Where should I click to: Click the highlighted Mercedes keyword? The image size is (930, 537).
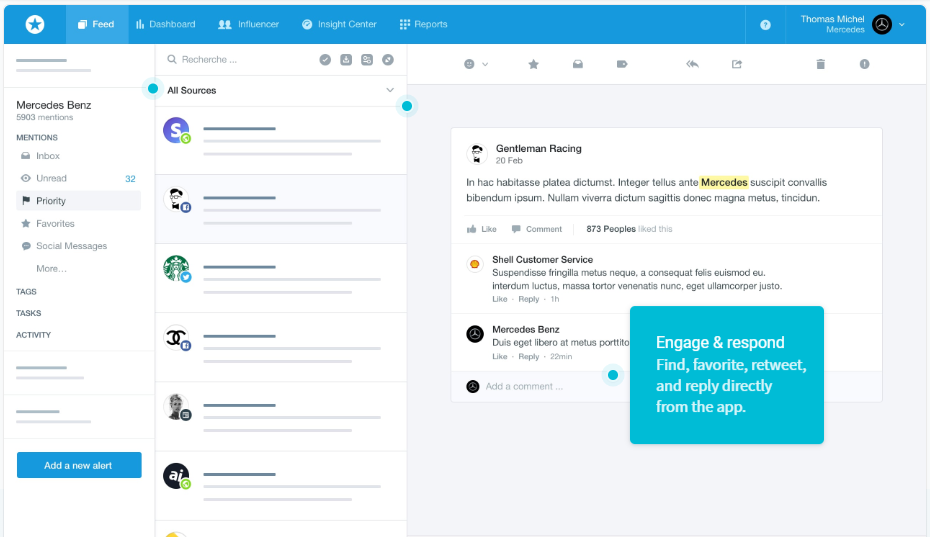pyautogui.click(x=724, y=182)
